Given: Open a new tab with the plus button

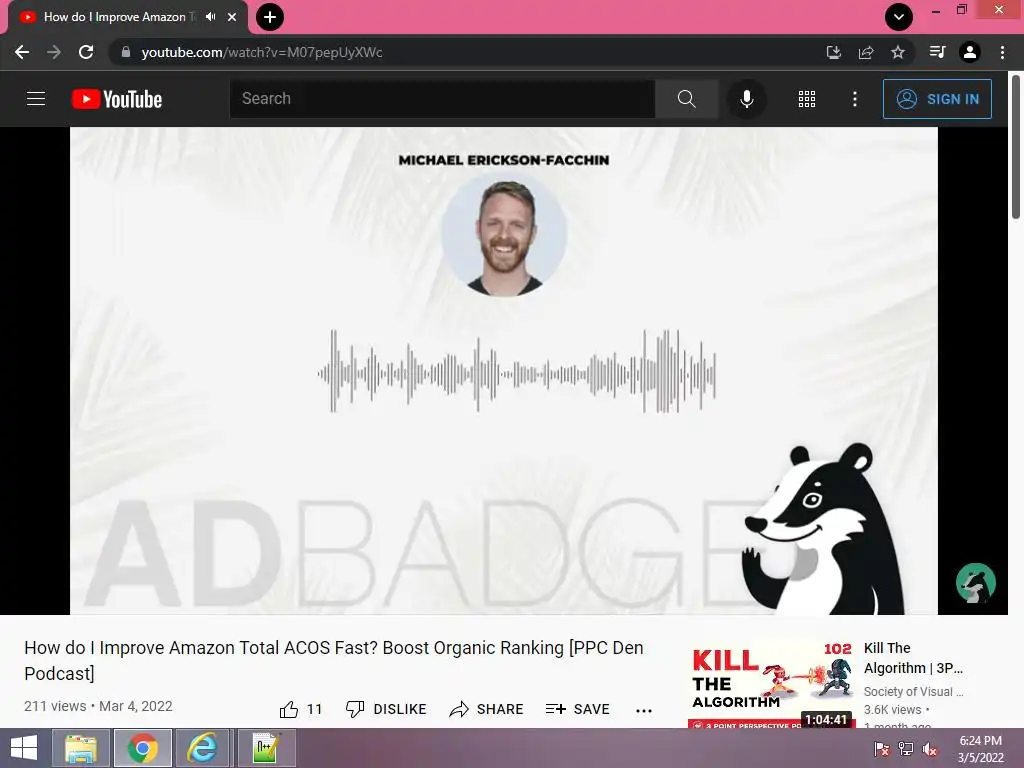Looking at the screenshot, I should click(270, 17).
